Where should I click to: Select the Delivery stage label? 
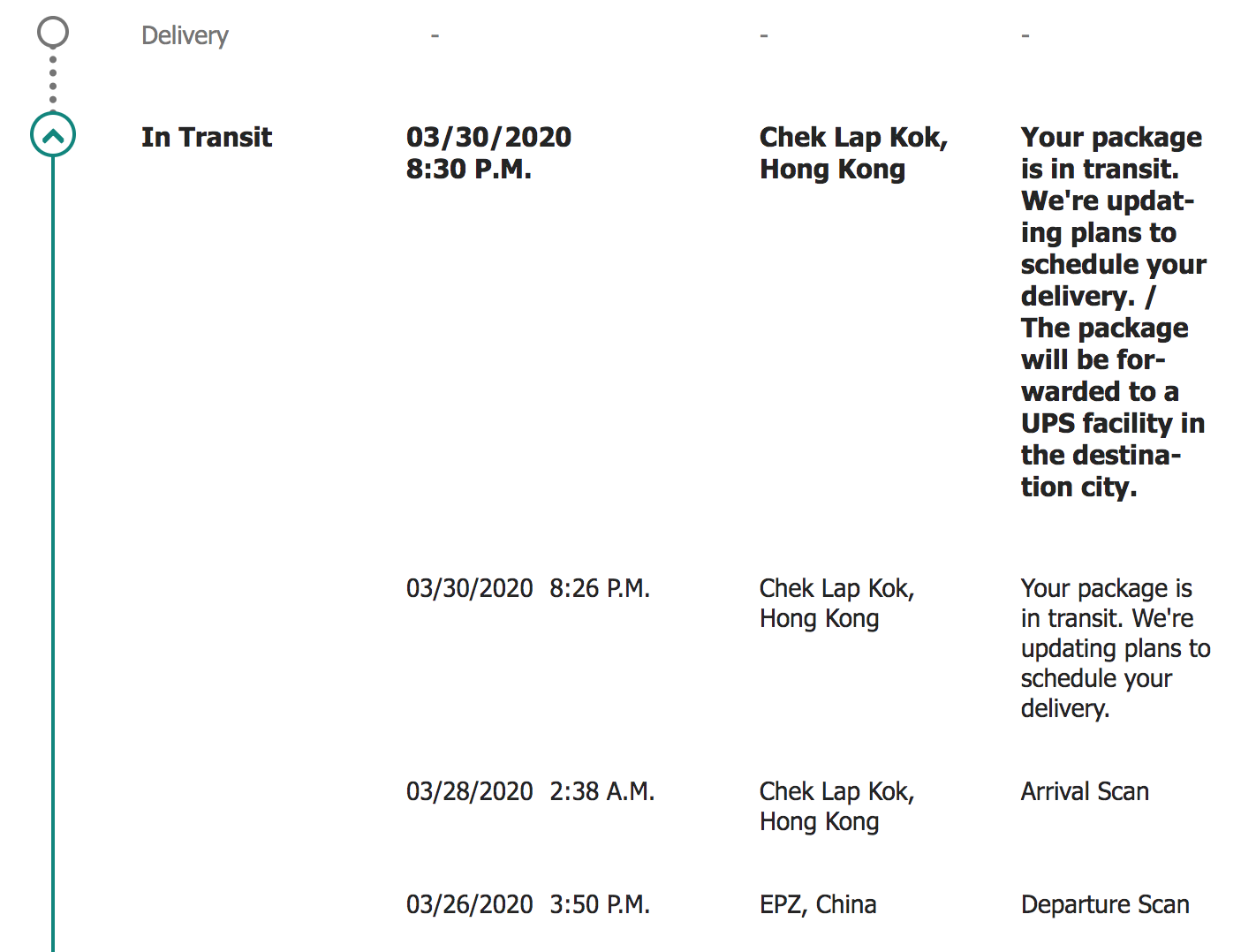[x=185, y=35]
